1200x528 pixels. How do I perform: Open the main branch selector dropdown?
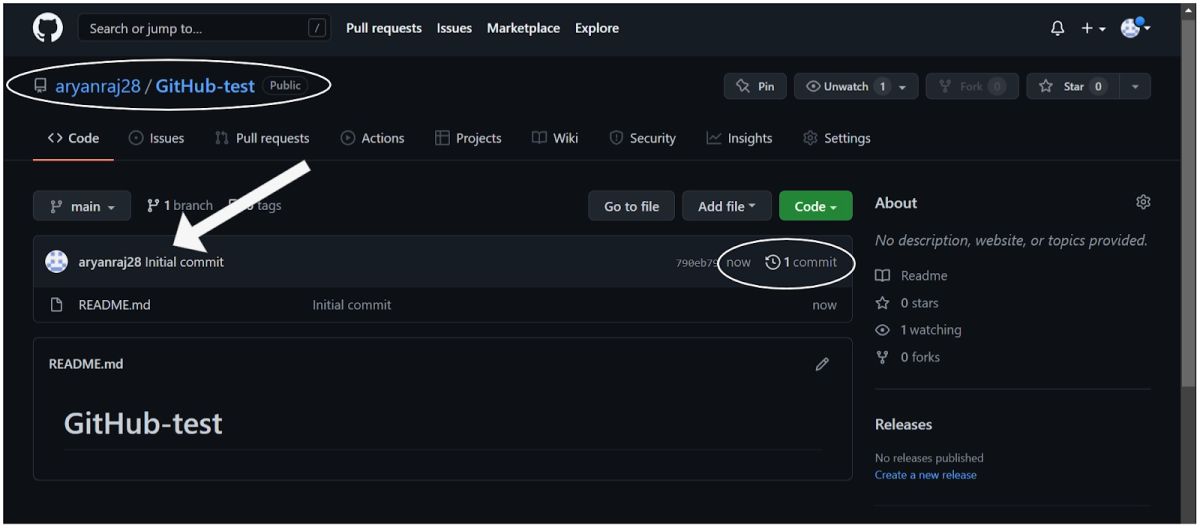click(82, 206)
